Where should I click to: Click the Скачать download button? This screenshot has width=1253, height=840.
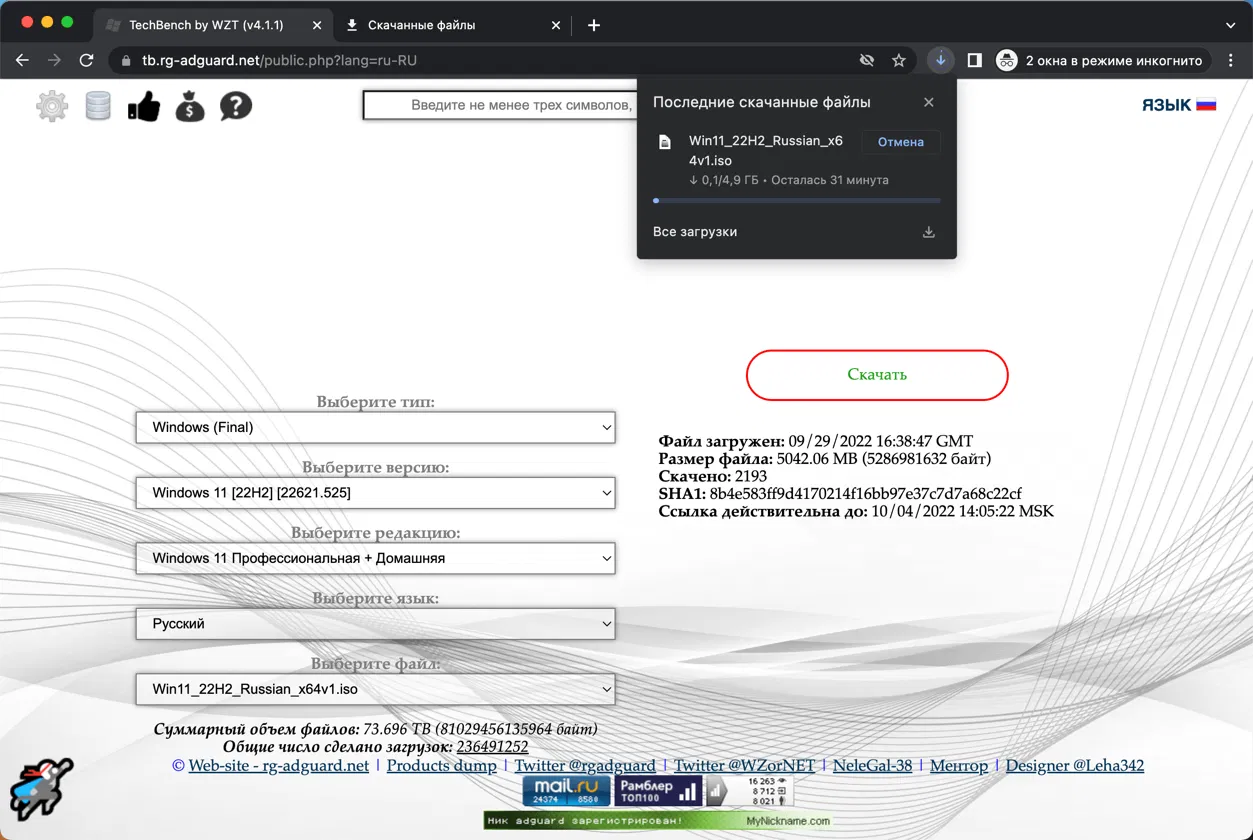(877, 375)
